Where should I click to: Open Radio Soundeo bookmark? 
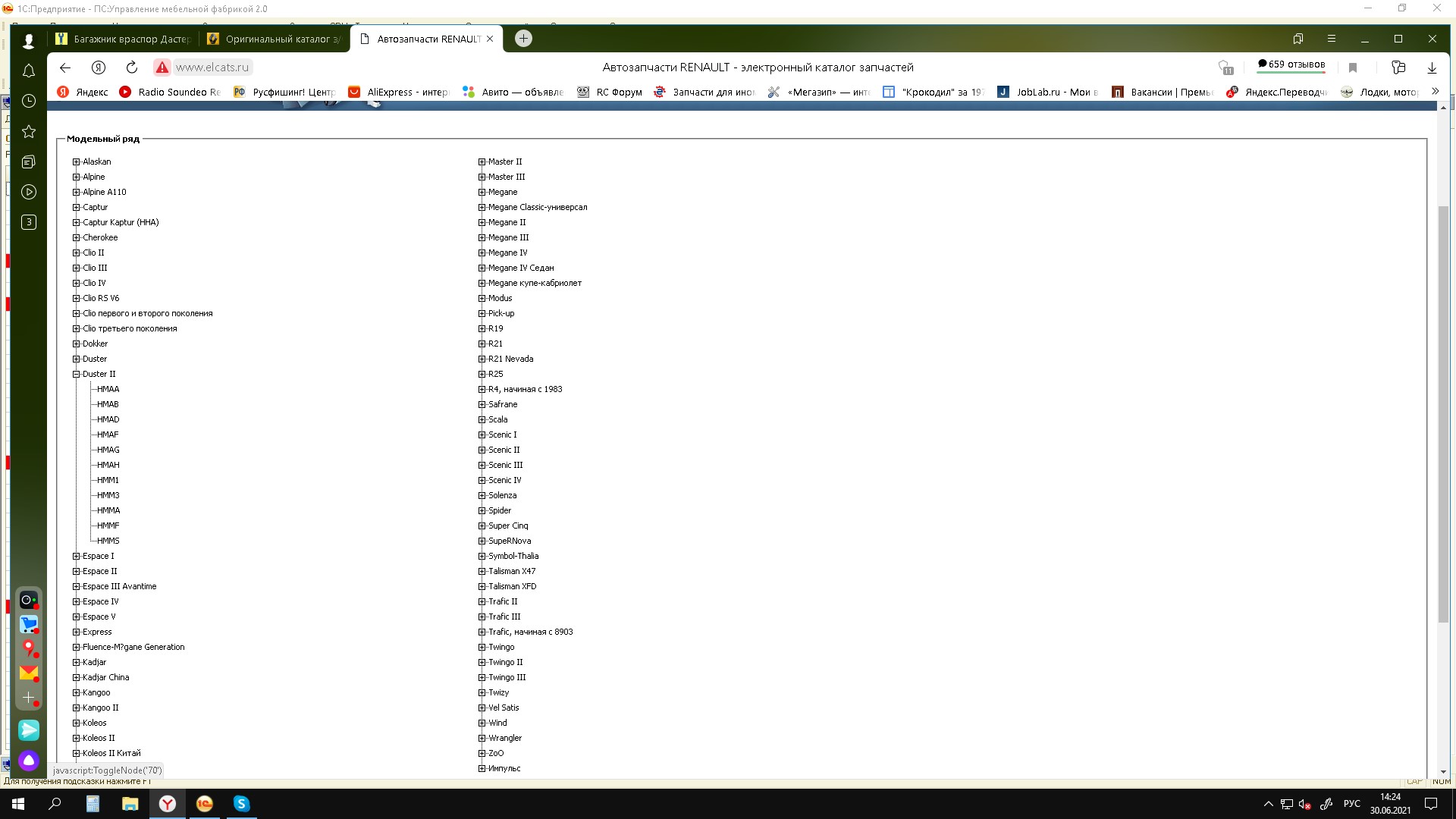[x=170, y=92]
